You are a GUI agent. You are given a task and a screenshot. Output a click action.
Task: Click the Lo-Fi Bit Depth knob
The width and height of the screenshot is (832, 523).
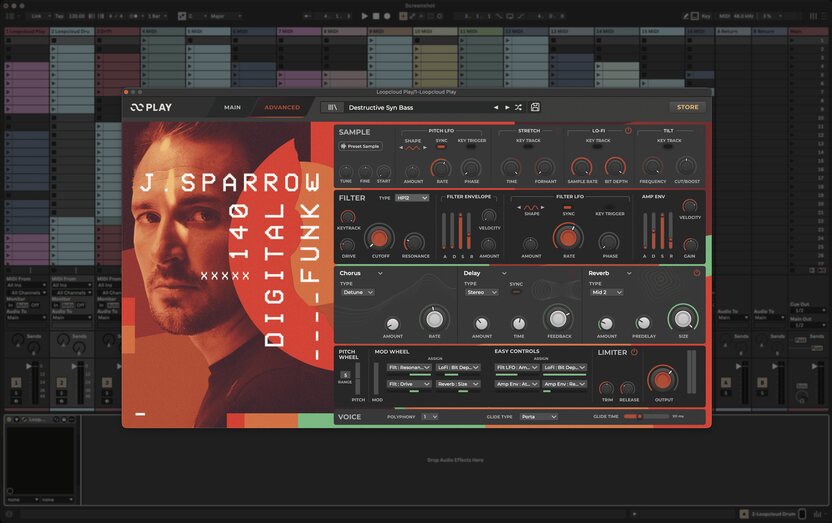[x=616, y=168]
